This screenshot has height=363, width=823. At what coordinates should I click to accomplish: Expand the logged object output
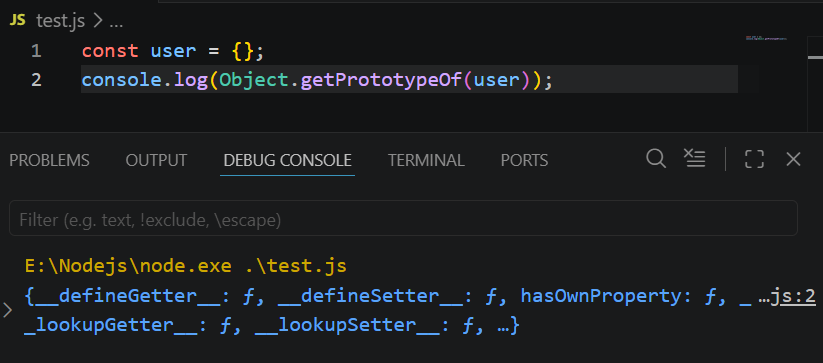[x=7, y=311]
